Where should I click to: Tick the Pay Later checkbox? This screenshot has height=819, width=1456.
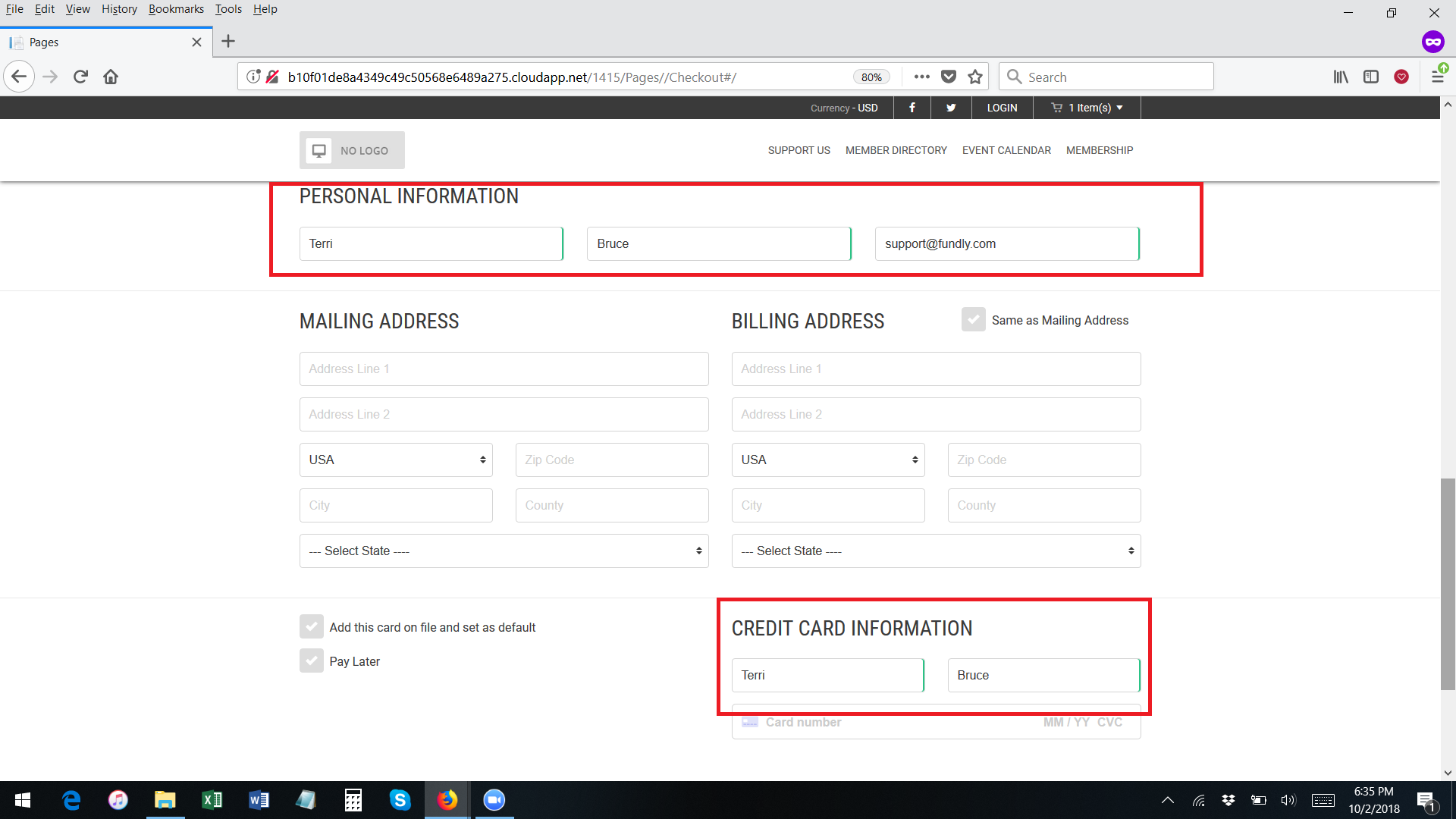(312, 661)
